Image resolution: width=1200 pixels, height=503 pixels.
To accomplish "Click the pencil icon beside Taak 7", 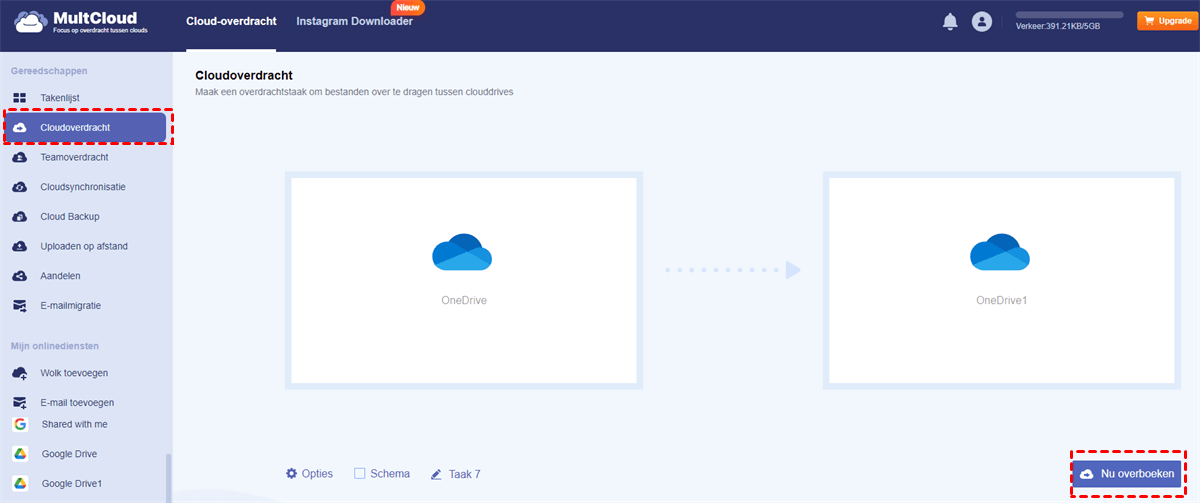I will pos(436,474).
